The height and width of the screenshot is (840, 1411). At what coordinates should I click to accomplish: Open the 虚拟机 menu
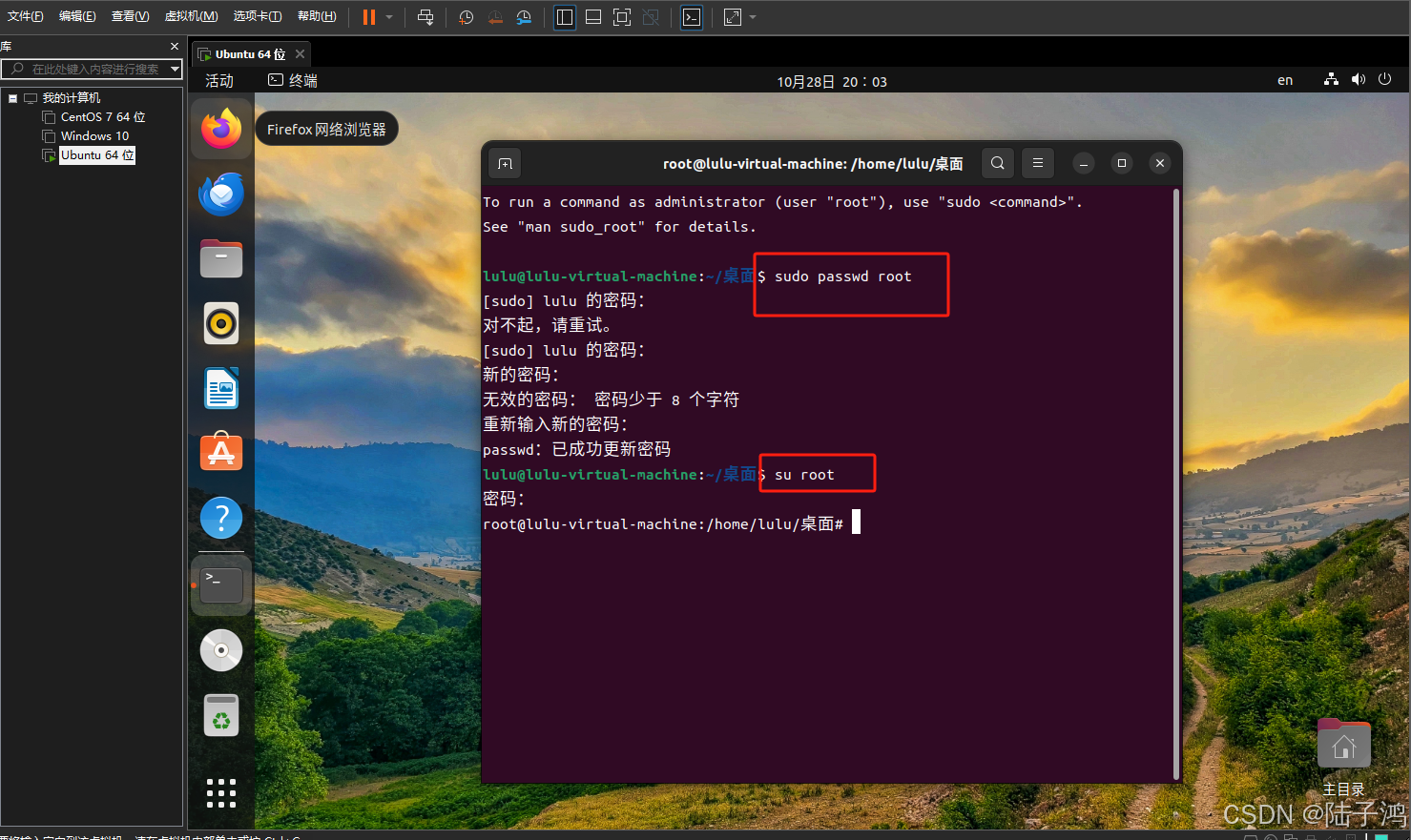(x=191, y=16)
